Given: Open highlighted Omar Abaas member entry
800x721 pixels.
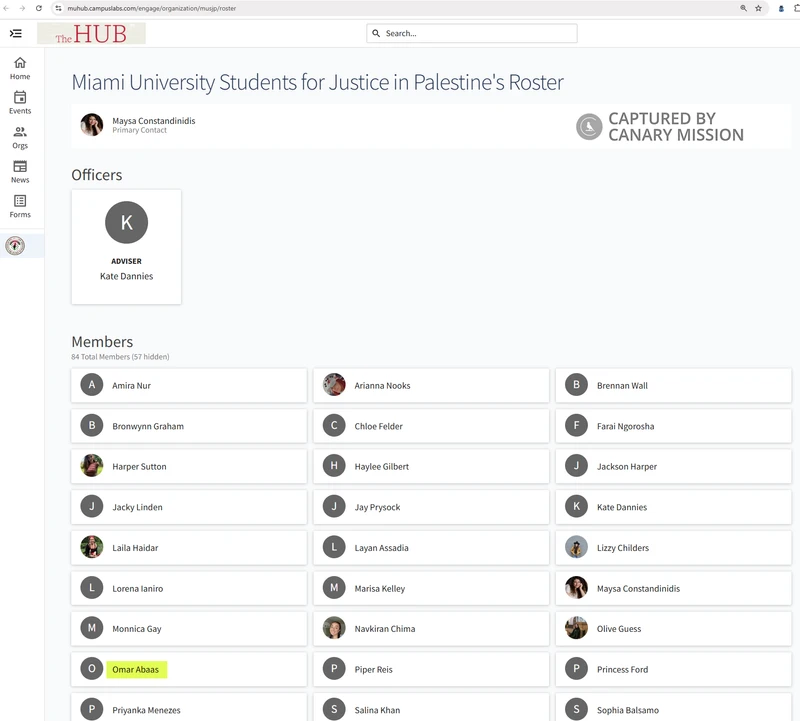Looking at the screenshot, I should click(x=189, y=669).
